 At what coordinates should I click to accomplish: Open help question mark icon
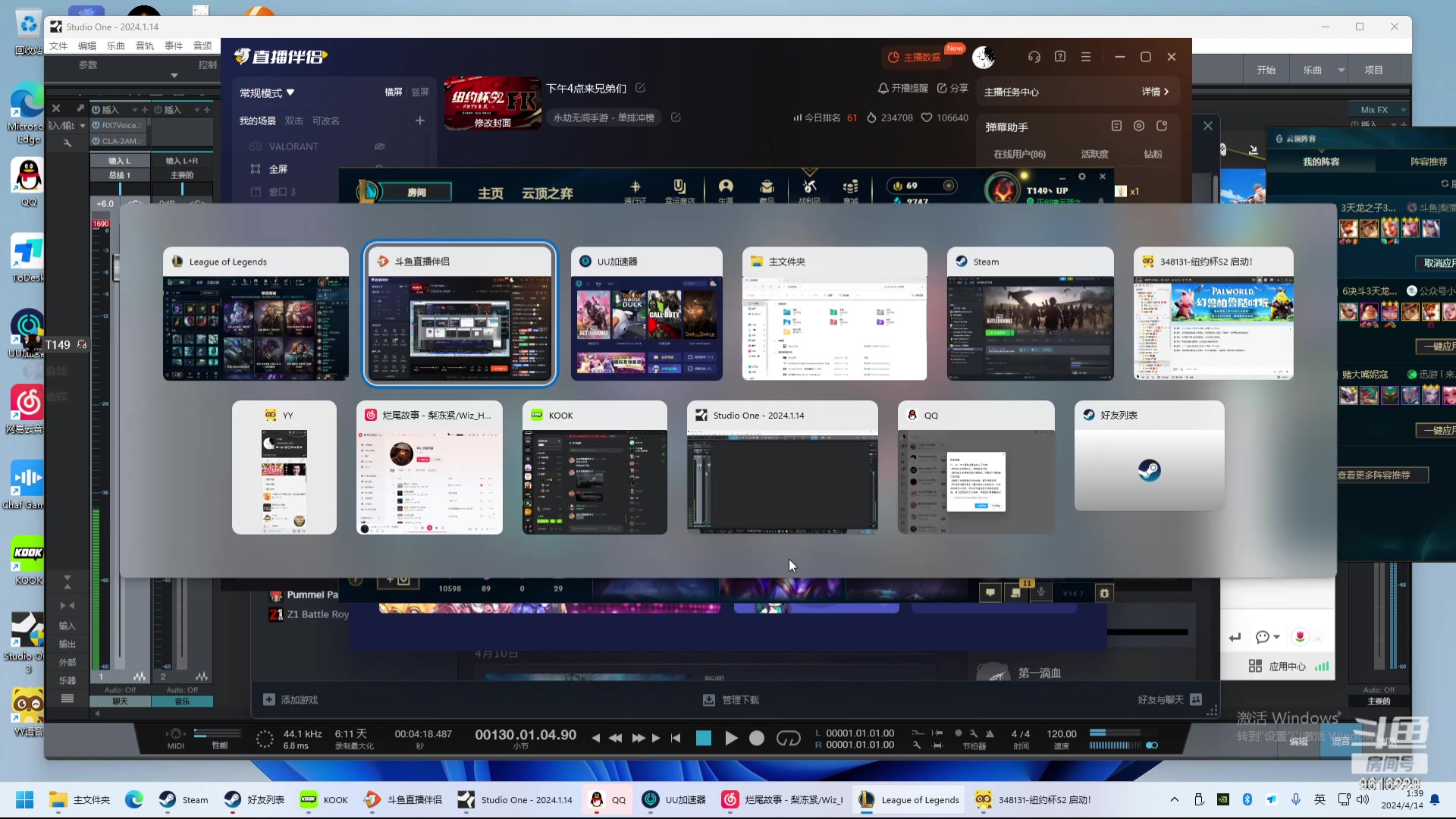pos(1060,57)
